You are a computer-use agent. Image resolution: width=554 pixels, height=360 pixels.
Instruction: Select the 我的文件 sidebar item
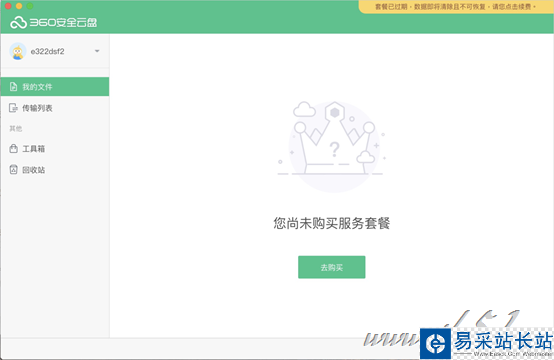[x=55, y=87]
